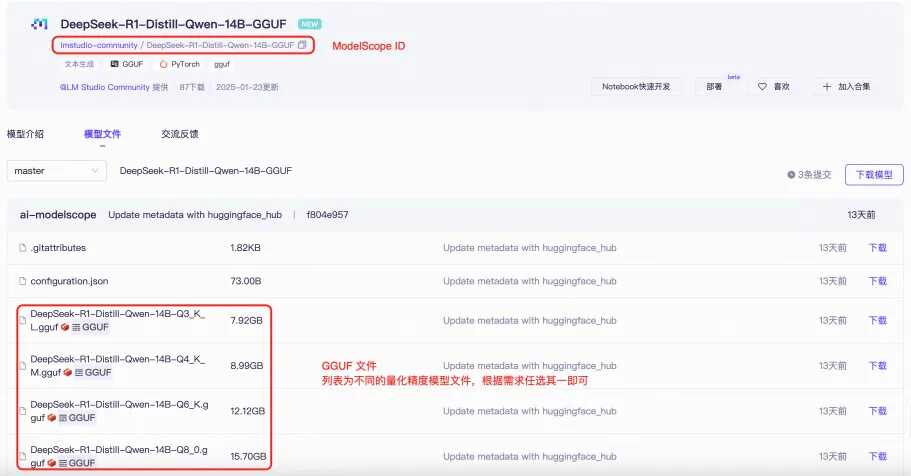
Task: Click red LFS cube icon on Q3_K_L file
Action: (x=65, y=327)
